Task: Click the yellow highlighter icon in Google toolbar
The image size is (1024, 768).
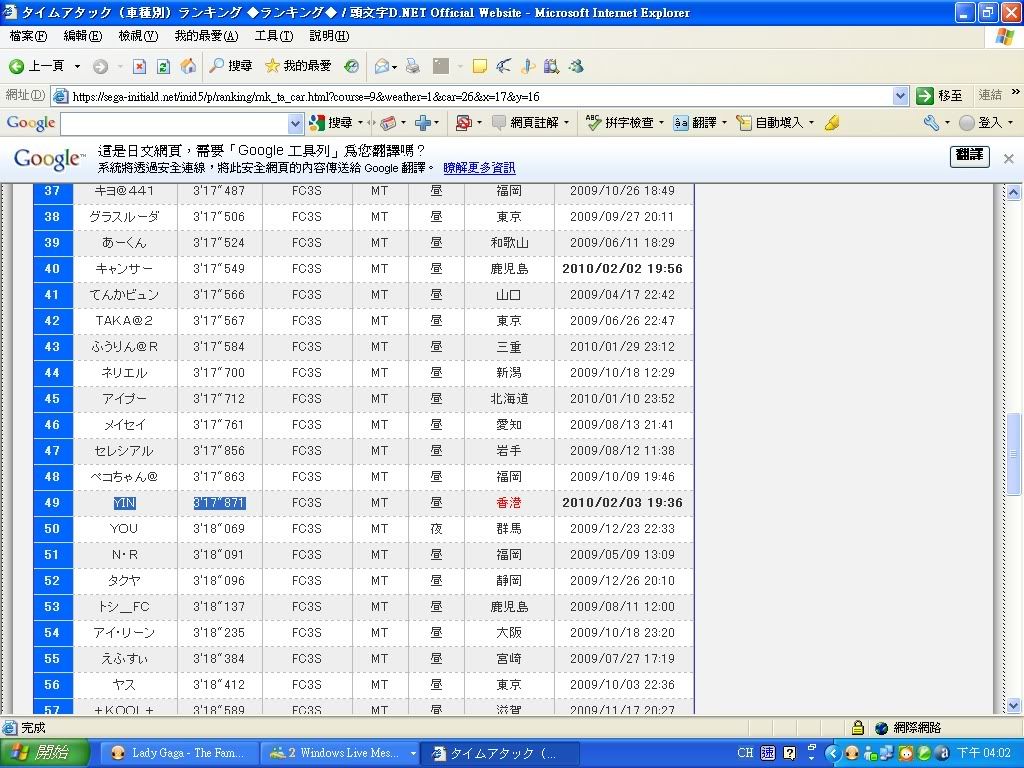Action: coord(831,123)
